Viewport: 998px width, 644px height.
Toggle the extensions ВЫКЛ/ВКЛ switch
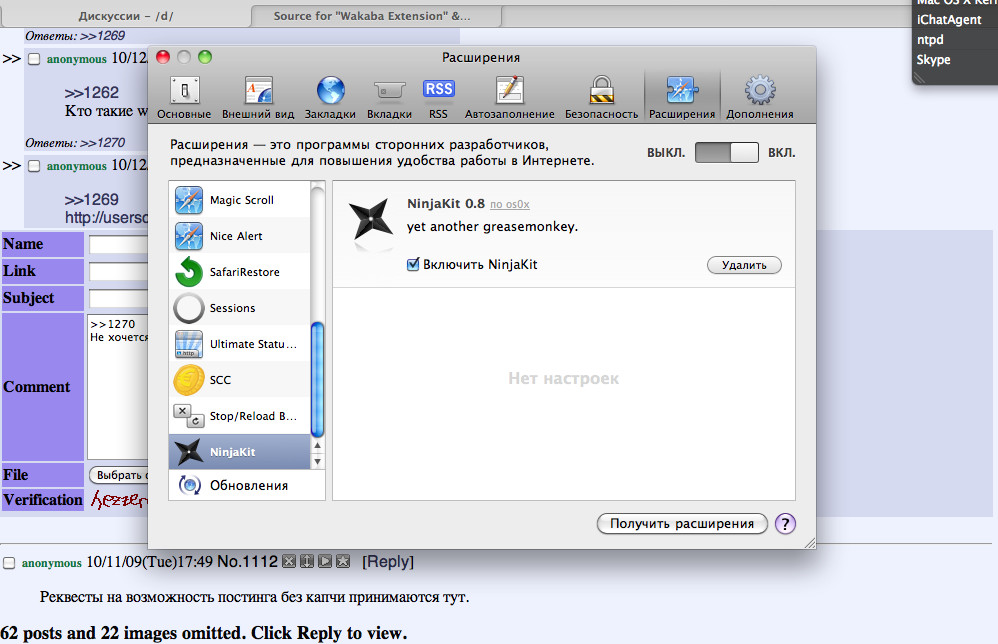(x=727, y=153)
